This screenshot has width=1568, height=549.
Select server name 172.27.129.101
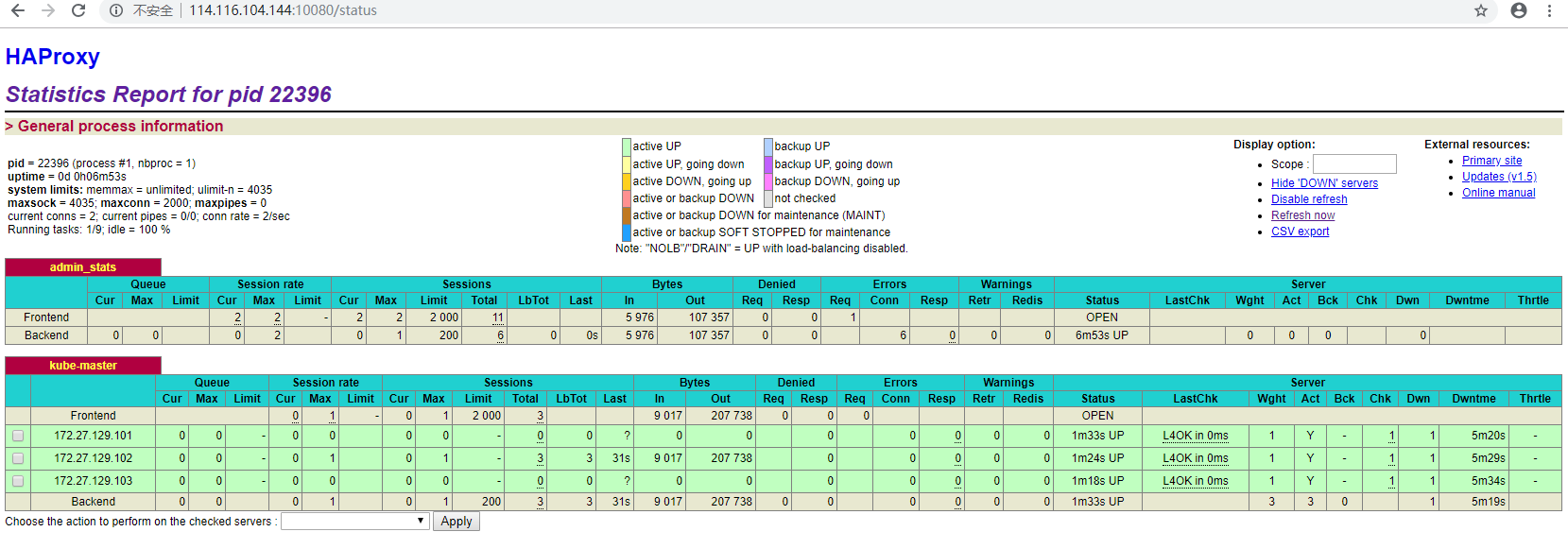click(x=93, y=436)
